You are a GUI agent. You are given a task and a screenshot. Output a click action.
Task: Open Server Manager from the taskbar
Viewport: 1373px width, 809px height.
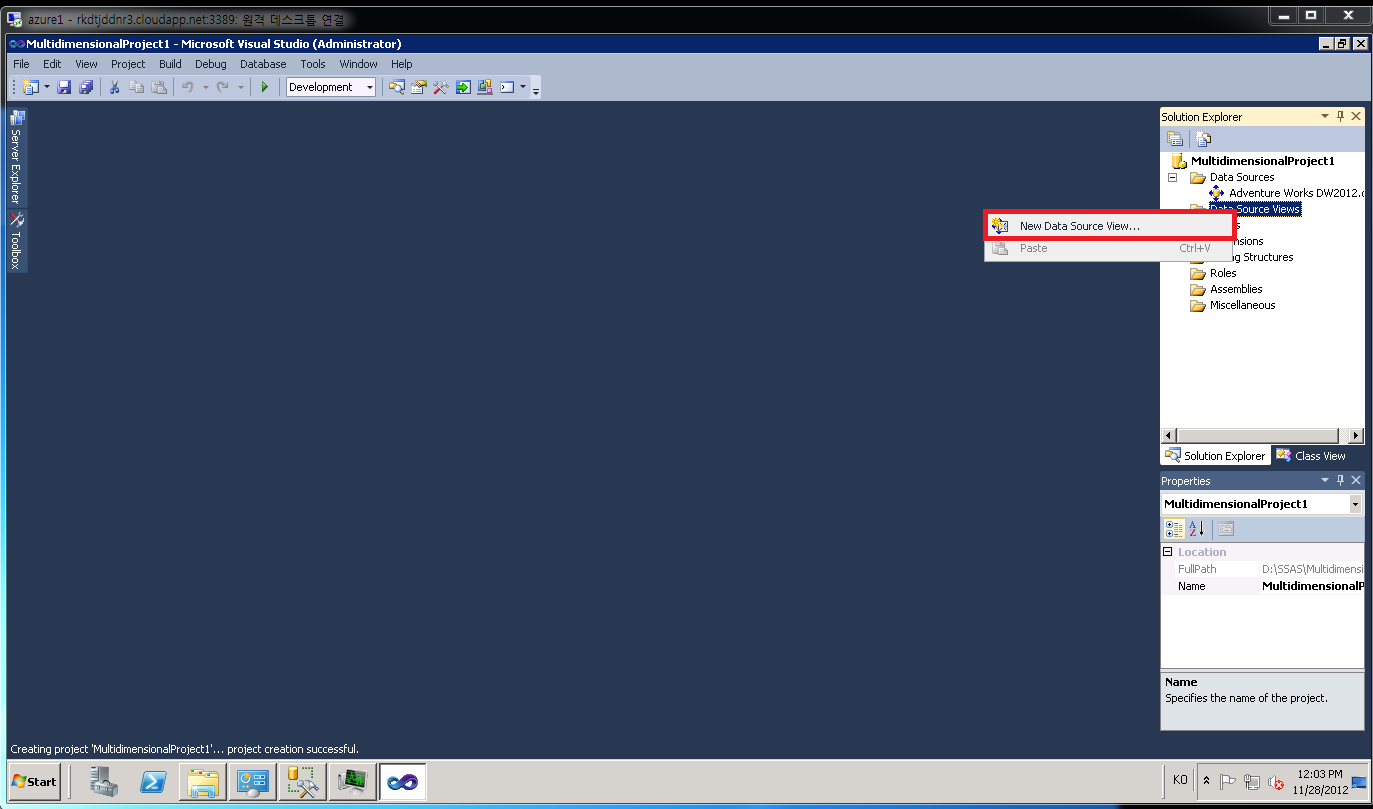pos(104,782)
